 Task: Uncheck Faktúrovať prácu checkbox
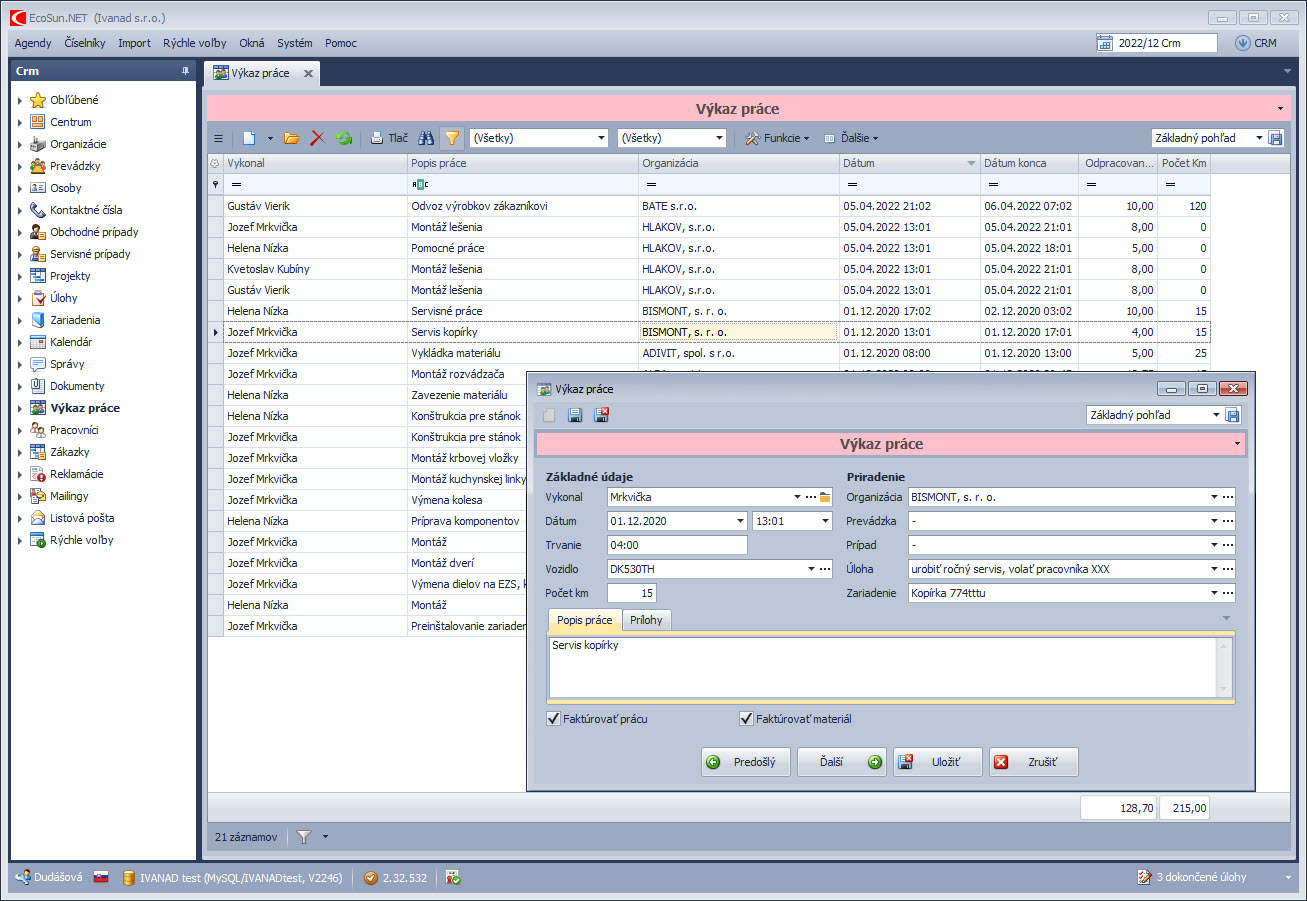pyautogui.click(x=554, y=718)
